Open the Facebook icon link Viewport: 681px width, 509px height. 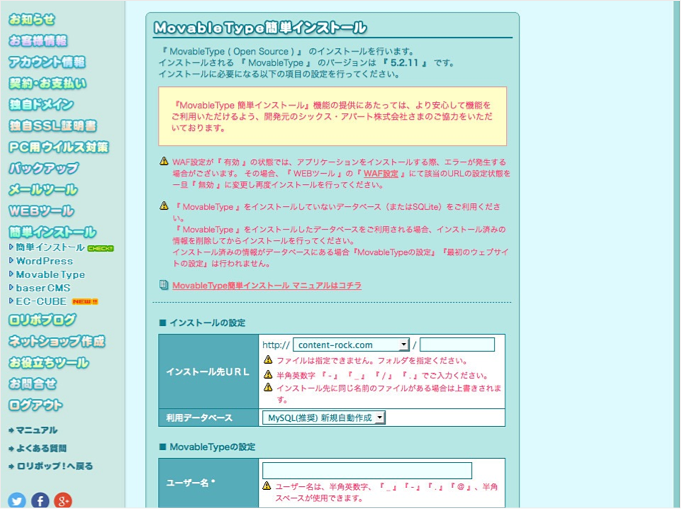pos(40,501)
